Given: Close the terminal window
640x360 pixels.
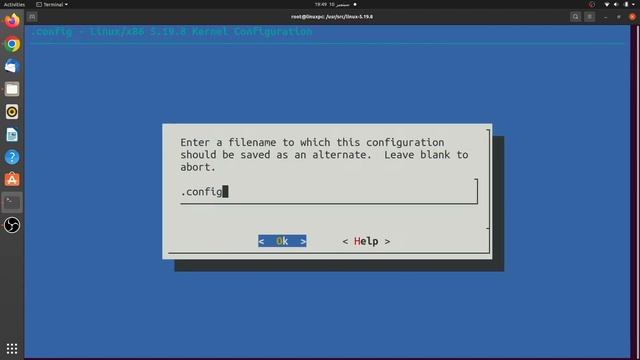Looking at the screenshot, I should tap(632, 17).
